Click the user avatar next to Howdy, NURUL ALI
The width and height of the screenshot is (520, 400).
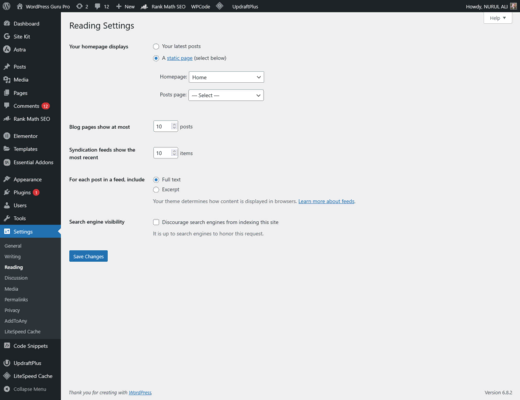tap(513, 6)
